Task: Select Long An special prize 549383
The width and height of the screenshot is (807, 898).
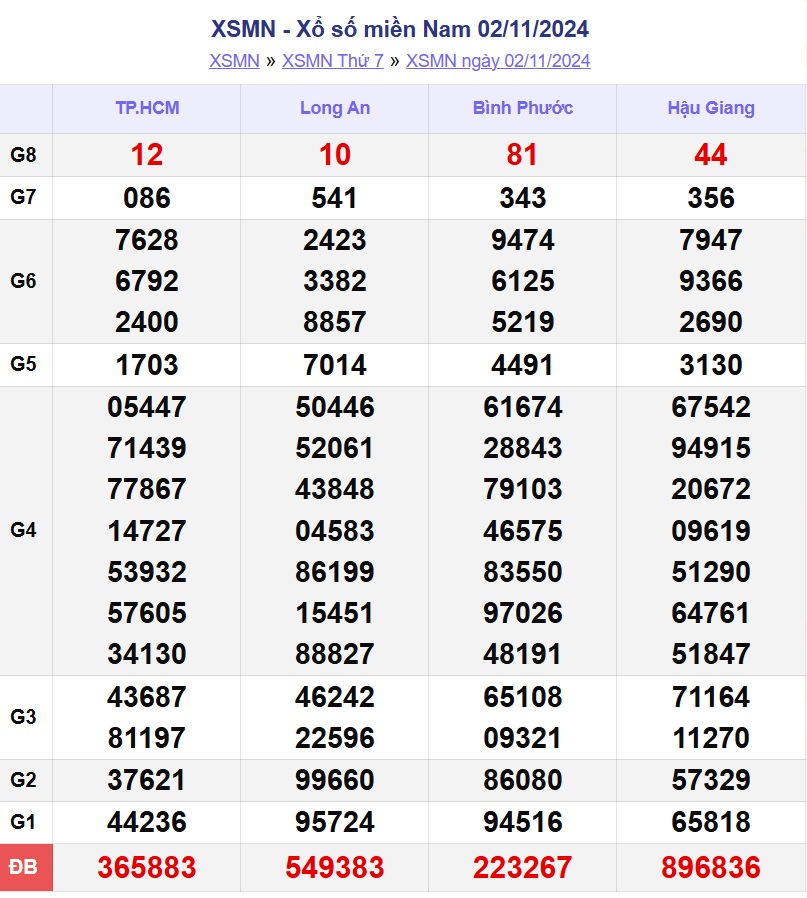Action: (x=335, y=867)
